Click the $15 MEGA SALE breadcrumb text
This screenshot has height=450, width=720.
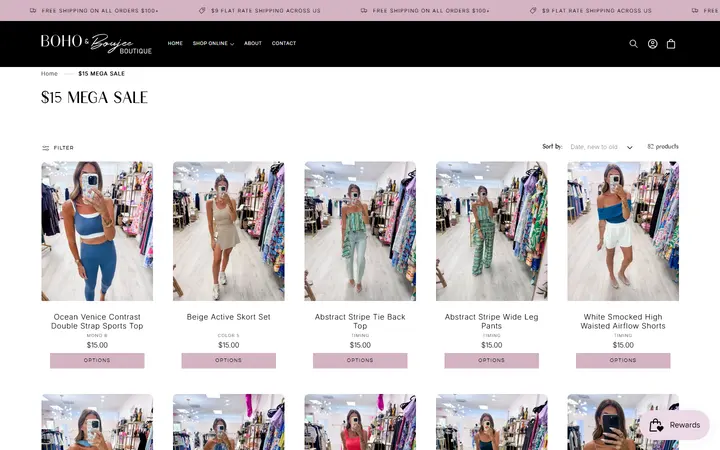click(x=101, y=73)
